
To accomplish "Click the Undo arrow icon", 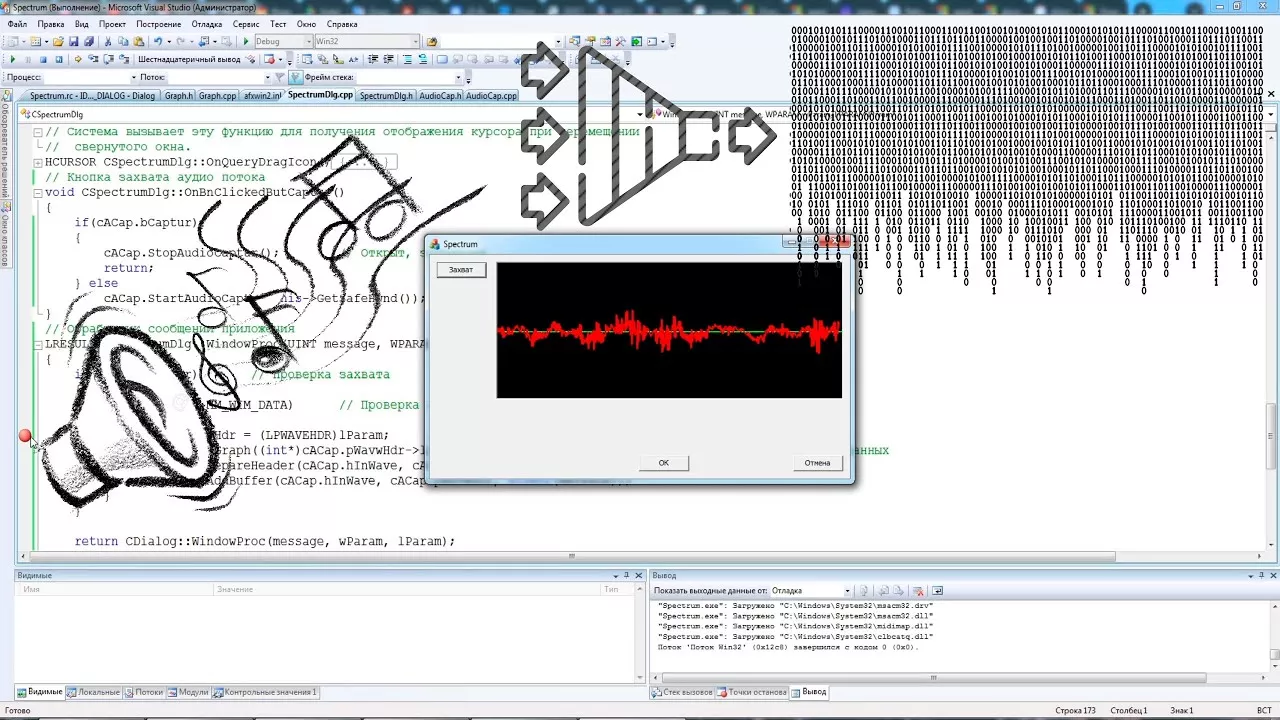I will click(158, 42).
